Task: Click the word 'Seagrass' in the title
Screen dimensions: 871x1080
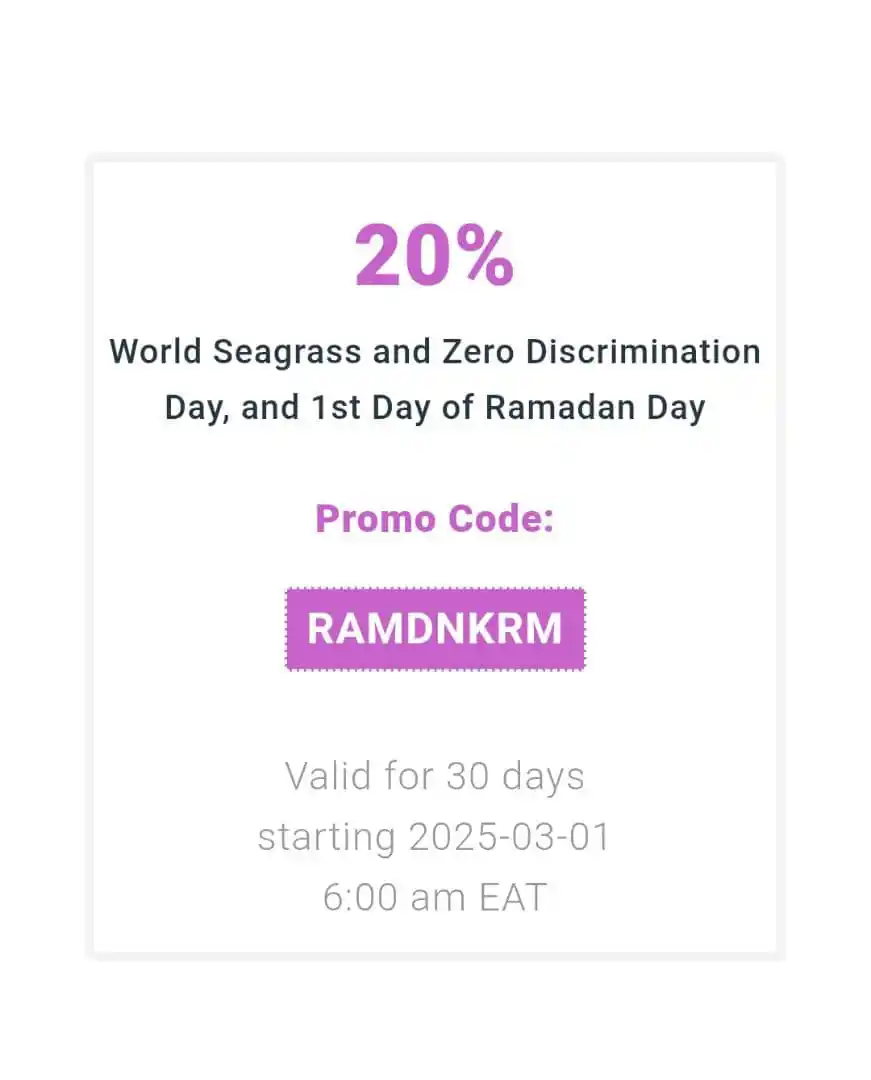Action: (287, 353)
